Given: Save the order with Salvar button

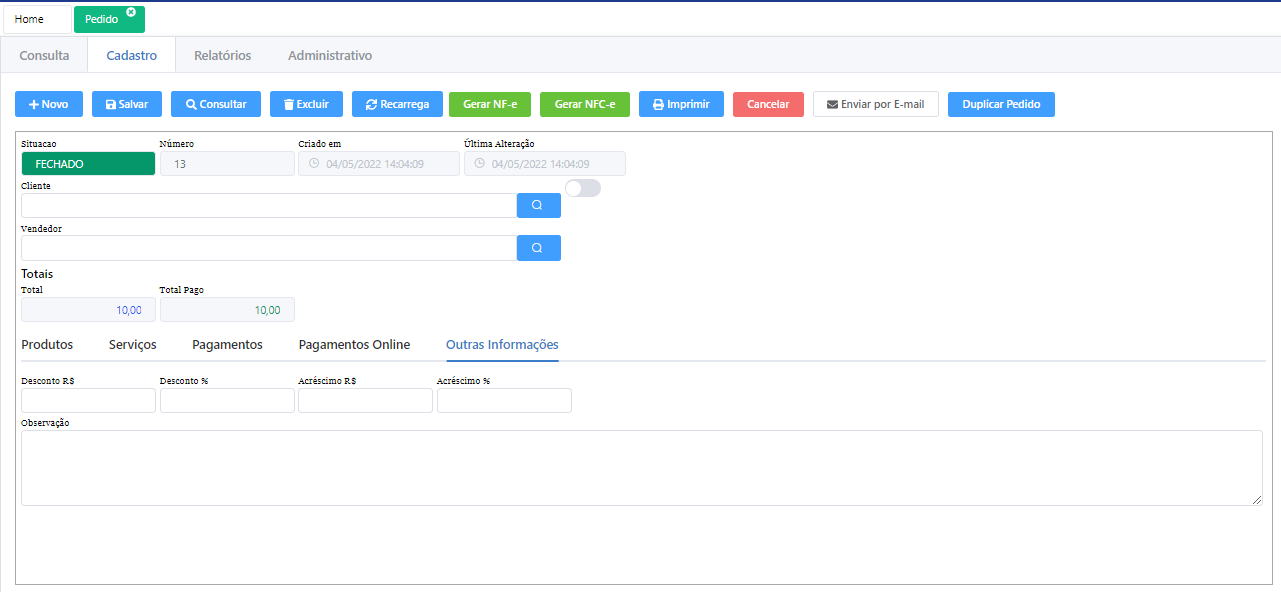Looking at the screenshot, I should (x=126, y=104).
